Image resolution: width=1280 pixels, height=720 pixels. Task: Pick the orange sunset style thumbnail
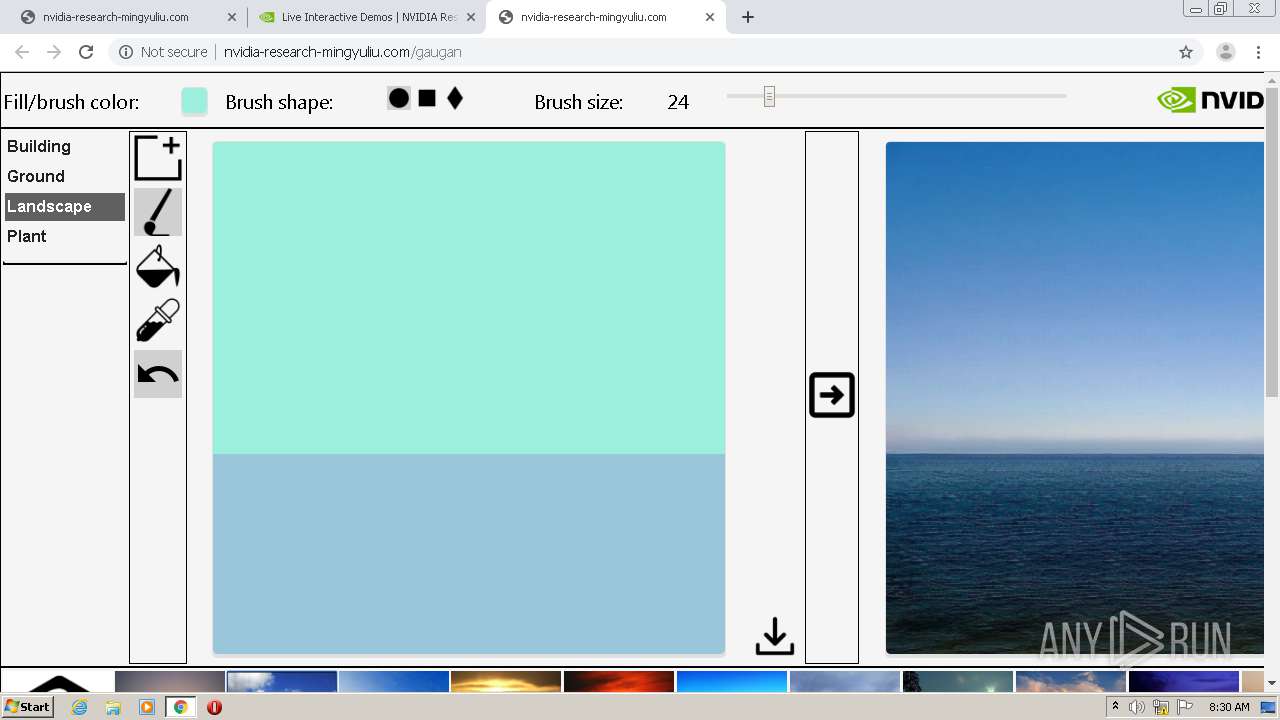506,682
